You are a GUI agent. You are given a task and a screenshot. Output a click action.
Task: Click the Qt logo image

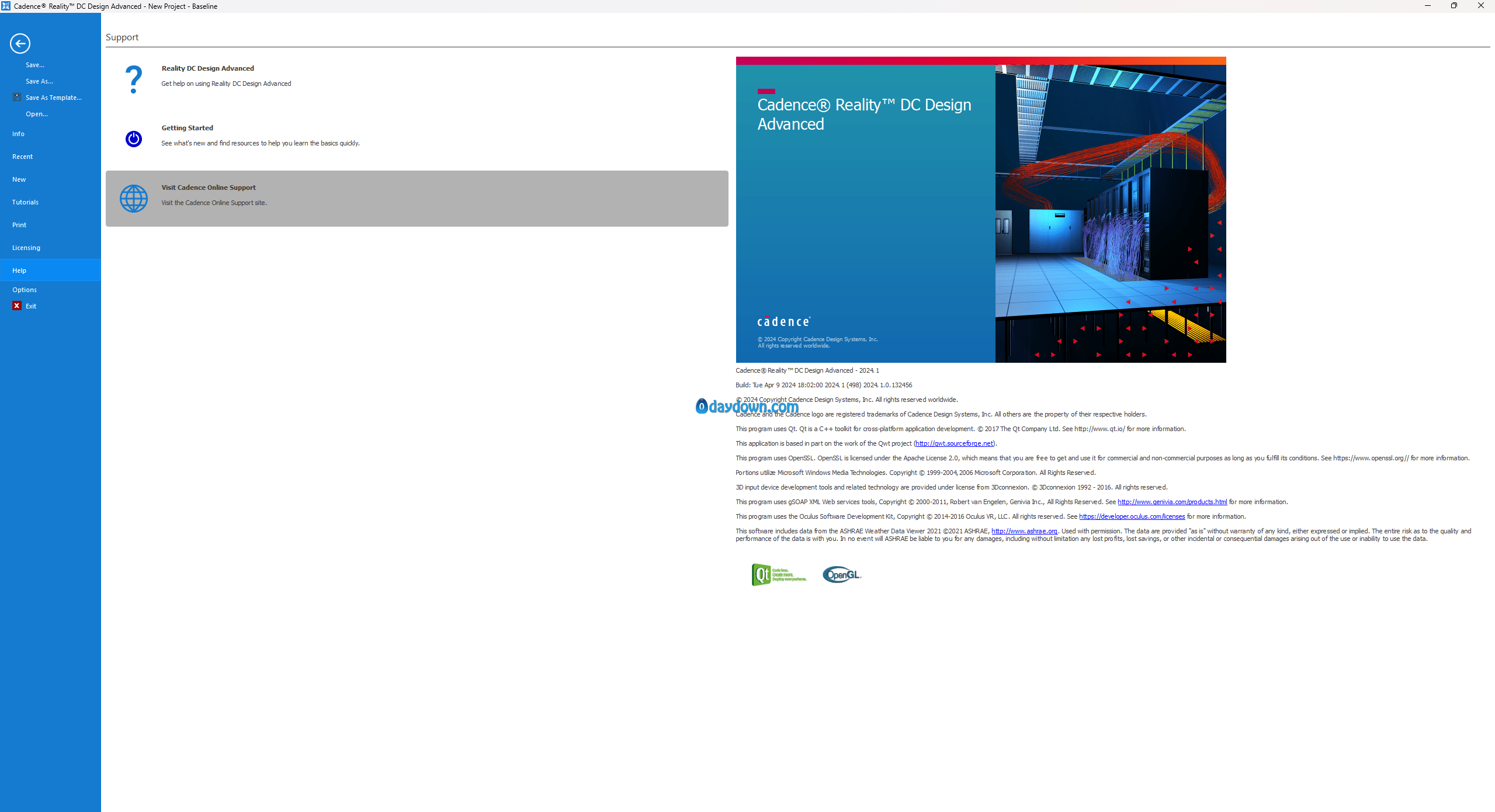(778, 575)
